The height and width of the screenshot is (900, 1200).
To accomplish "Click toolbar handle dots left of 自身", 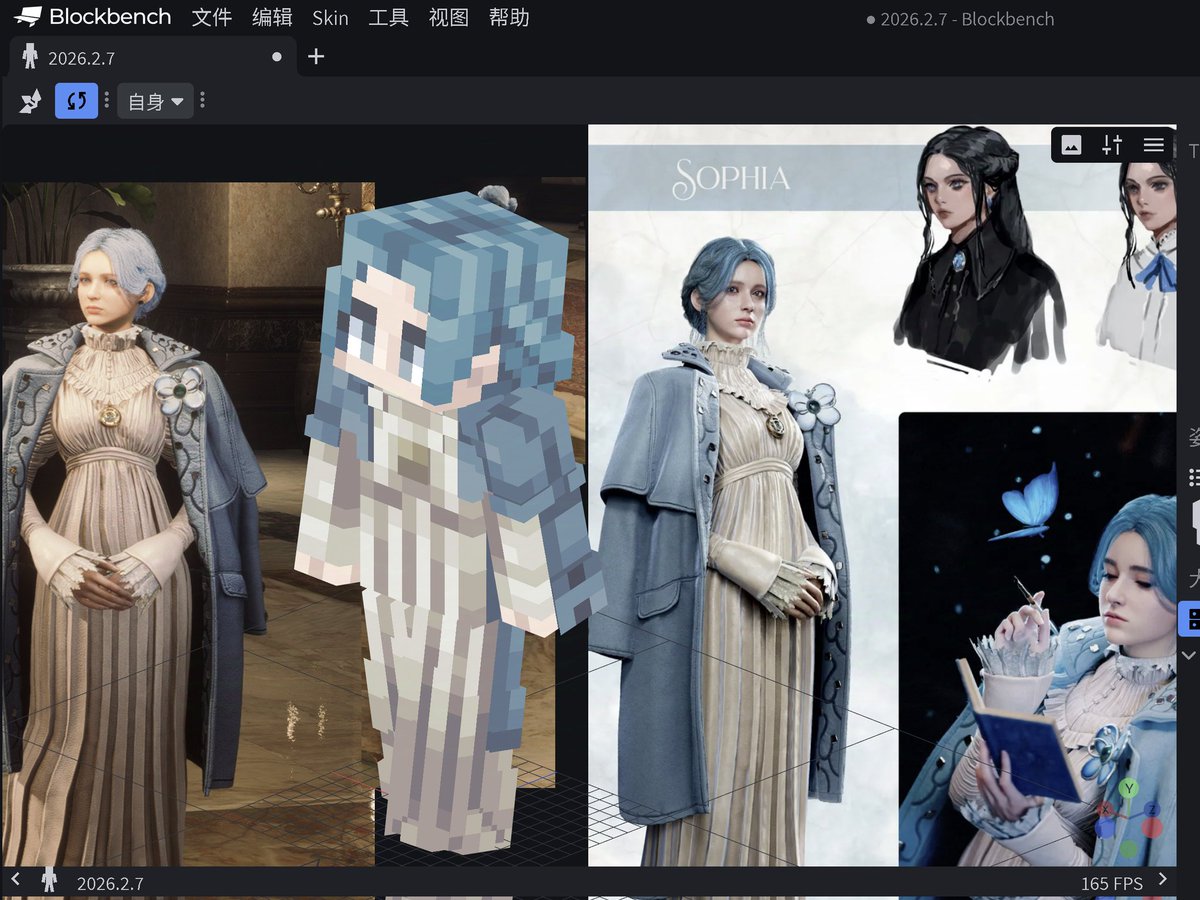I will (107, 101).
